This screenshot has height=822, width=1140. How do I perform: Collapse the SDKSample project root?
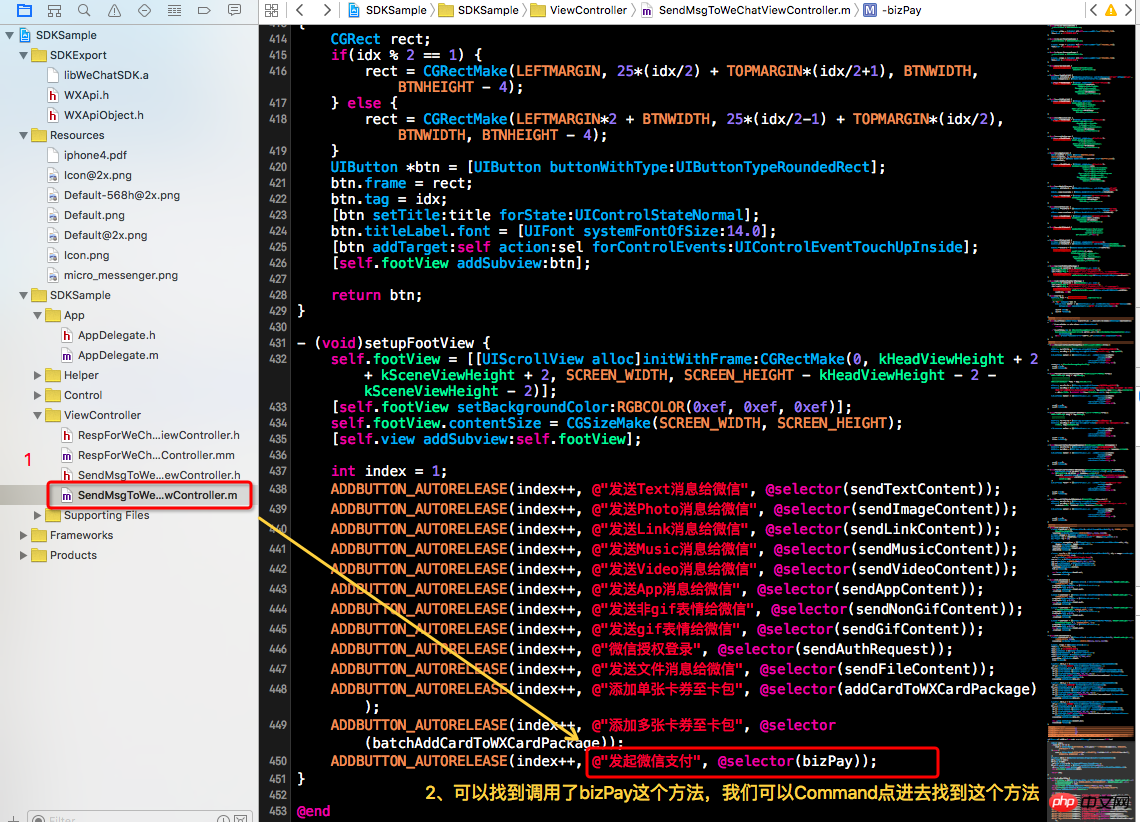point(9,35)
